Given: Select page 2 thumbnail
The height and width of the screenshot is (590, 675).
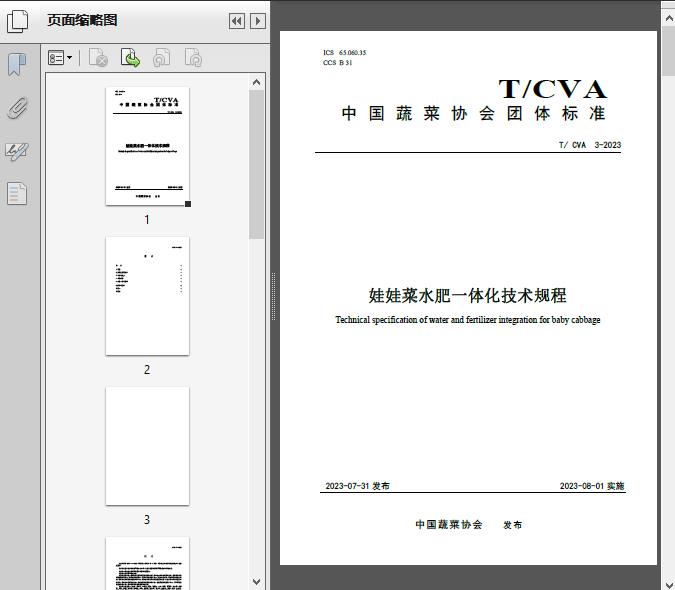Looking at the screenshot, I should [x=147, y=296].
